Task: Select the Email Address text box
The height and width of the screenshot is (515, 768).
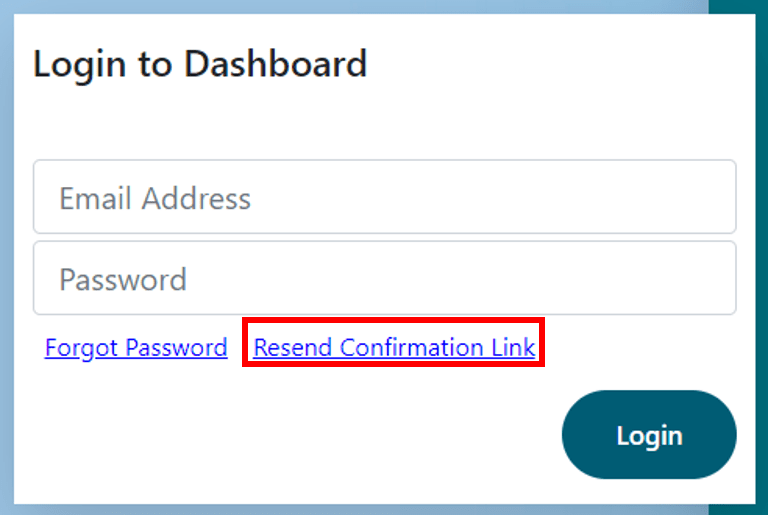Action: pos(384,197)
